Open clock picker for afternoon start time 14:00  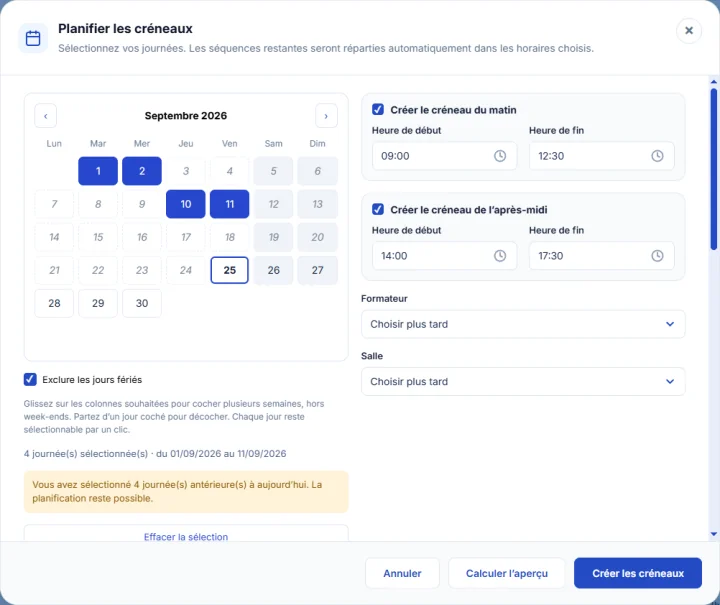500,256
